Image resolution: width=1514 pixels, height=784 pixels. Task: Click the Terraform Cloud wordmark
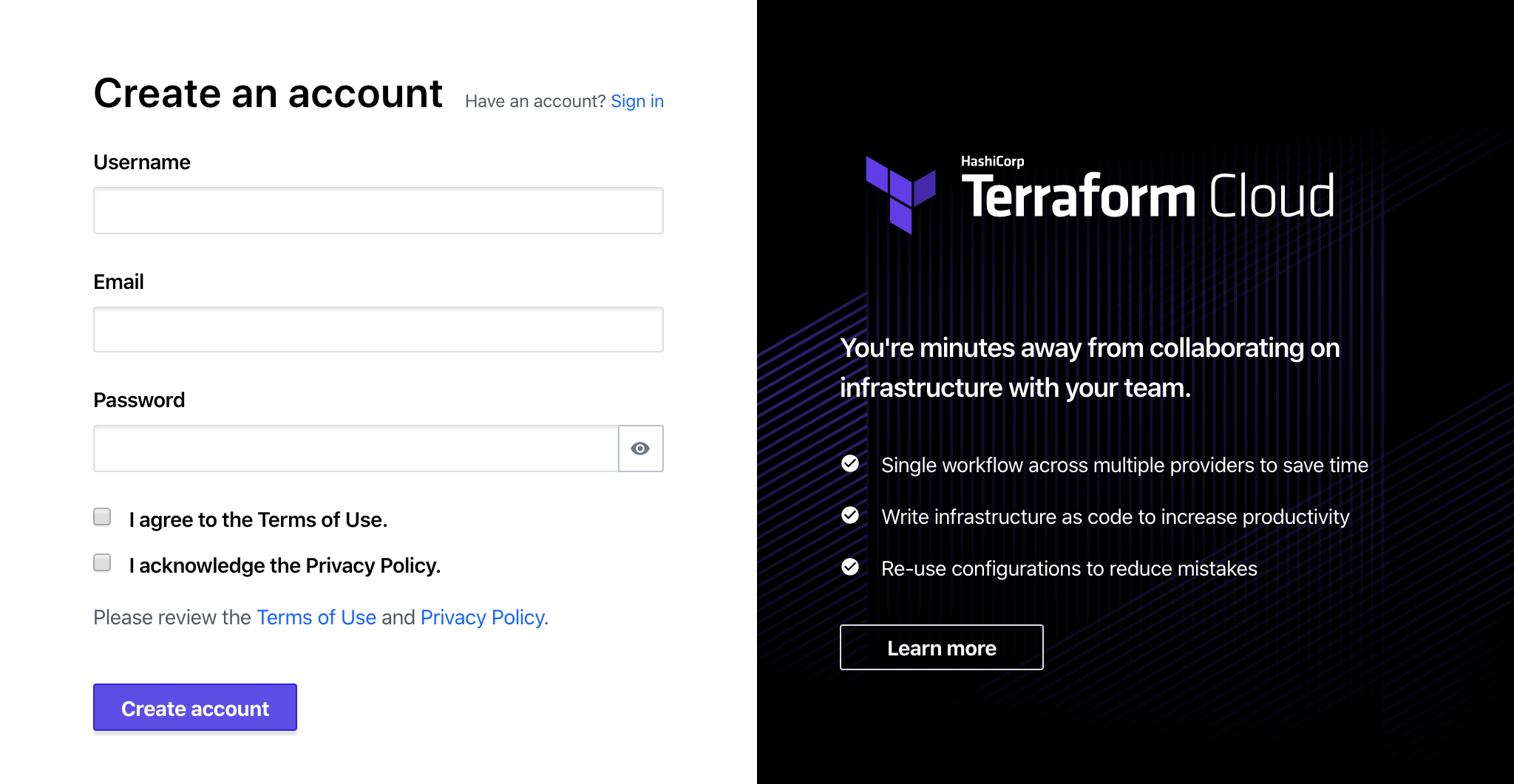[1148, 197]
